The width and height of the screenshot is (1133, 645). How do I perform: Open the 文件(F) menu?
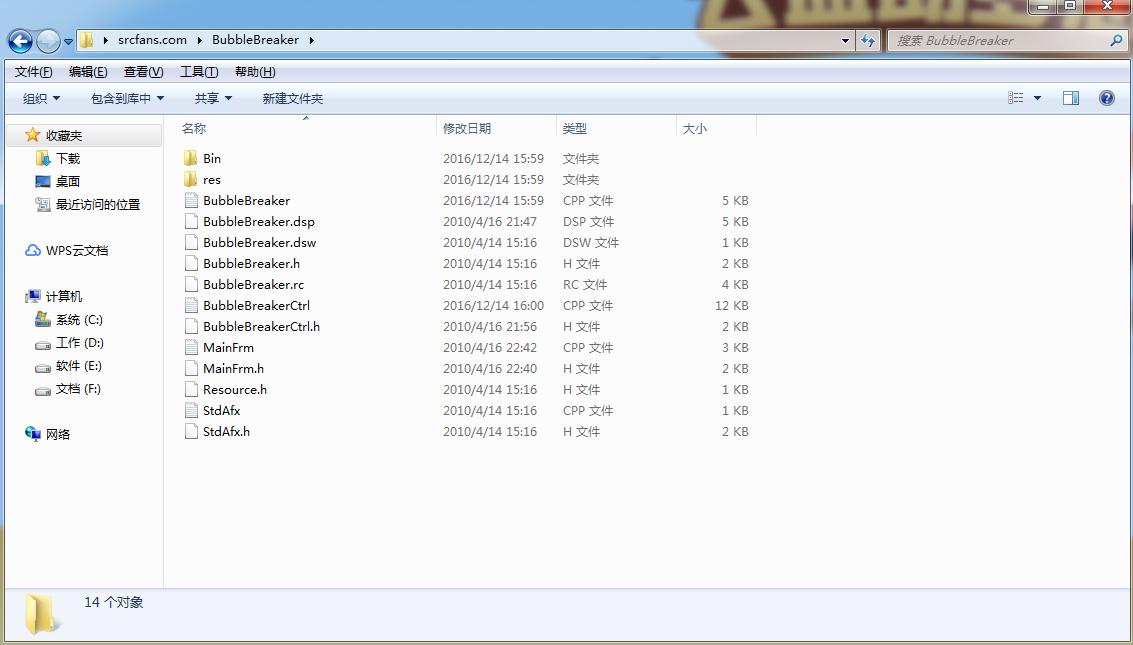[33, 72]
